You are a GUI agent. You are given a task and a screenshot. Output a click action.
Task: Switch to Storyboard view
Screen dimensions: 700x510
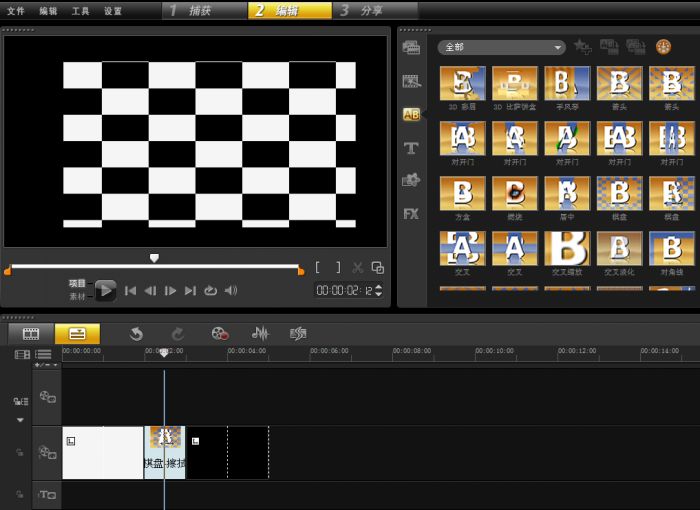(31, 334)
